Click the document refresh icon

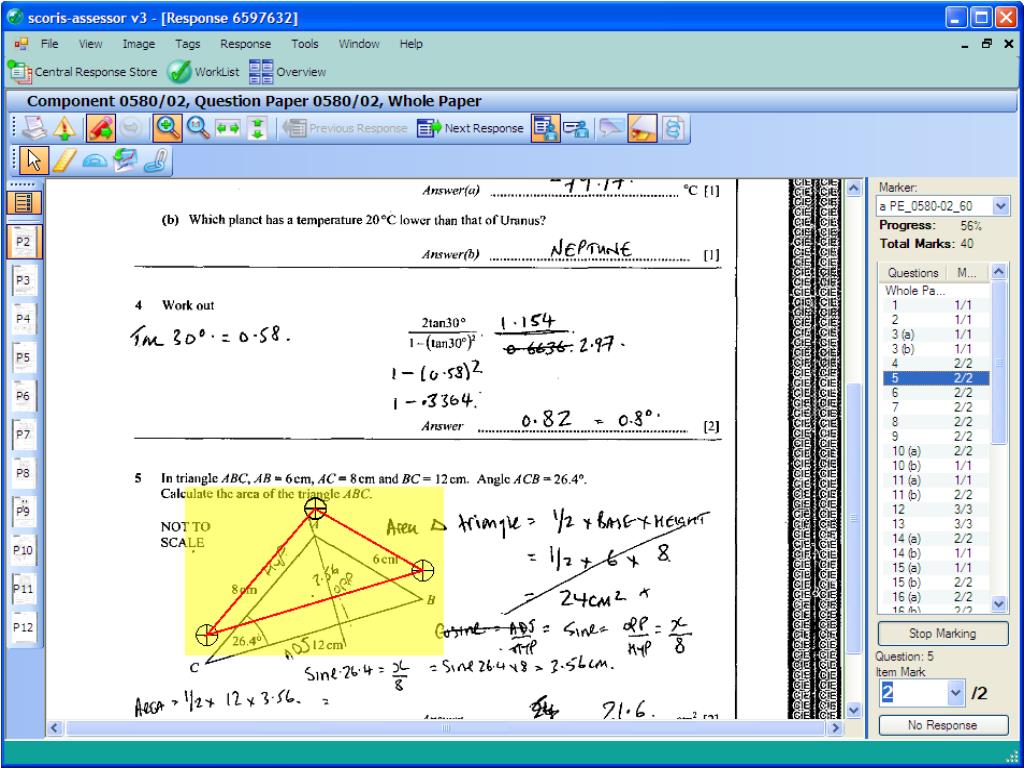[x=674, y=128]
